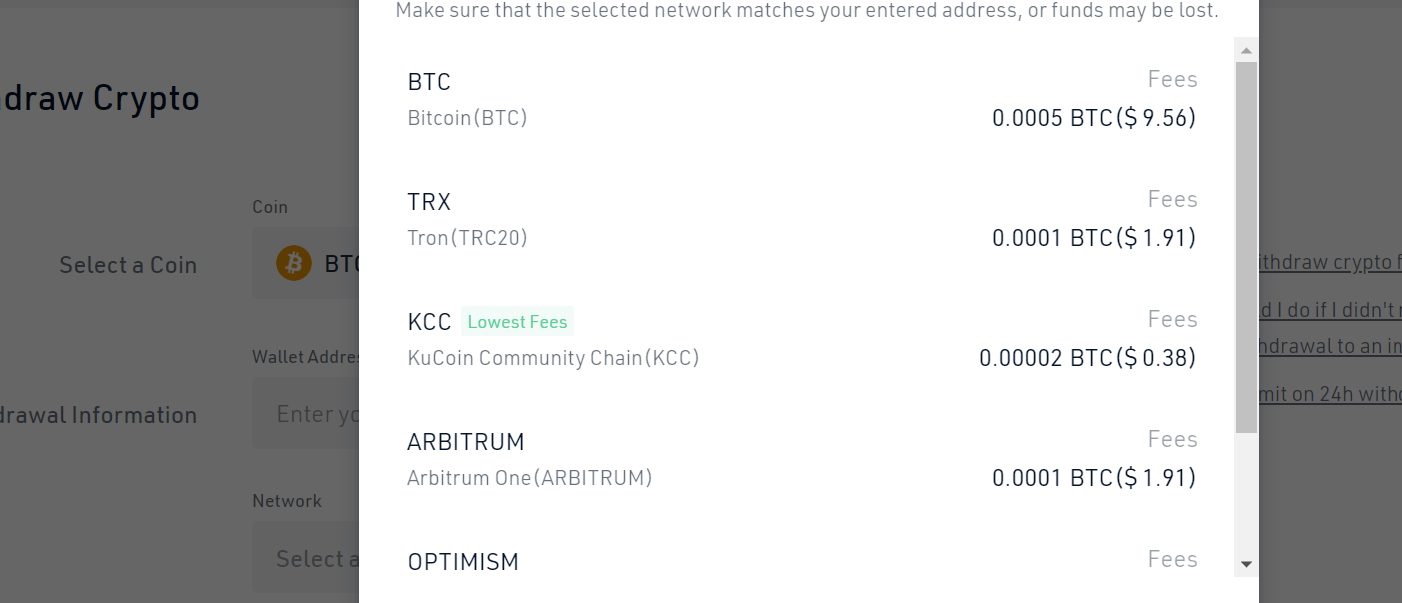Click the network list scroll-down arrow
The width and height of the screenshot is (1402, 603).
click(x=1246, y=564)
